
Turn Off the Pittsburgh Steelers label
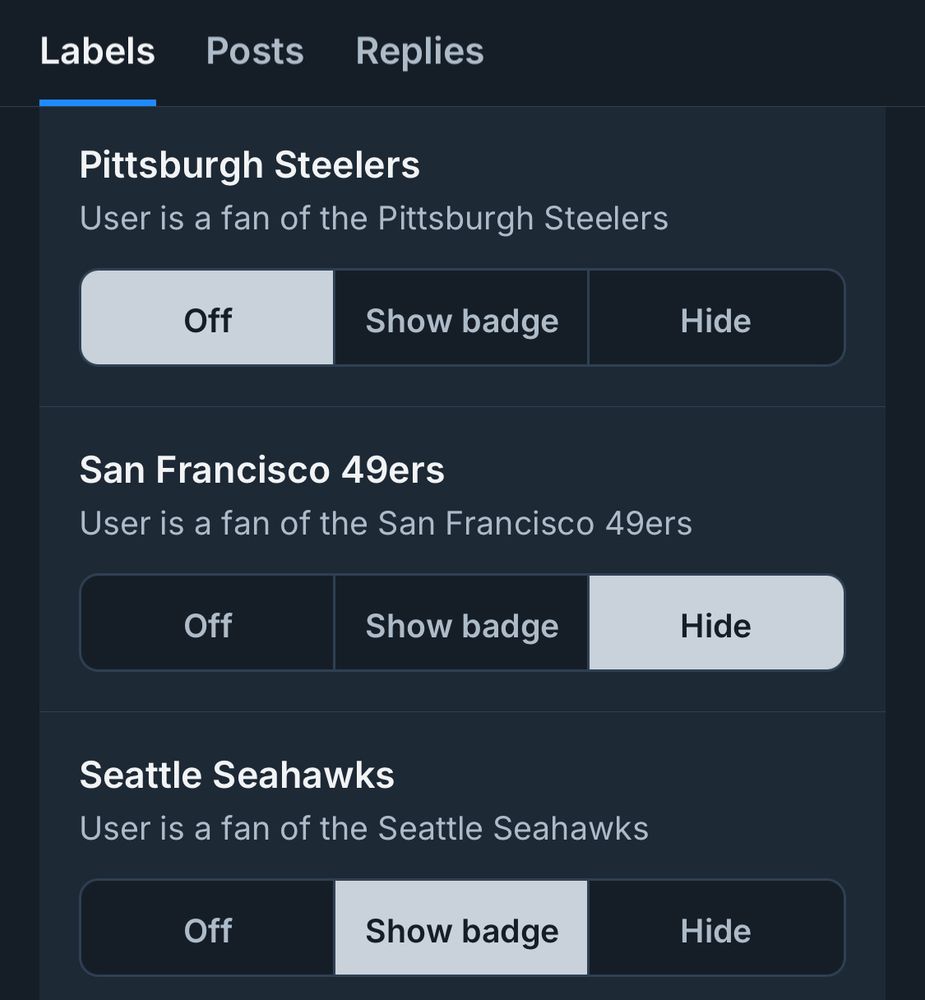pos(207,318)
